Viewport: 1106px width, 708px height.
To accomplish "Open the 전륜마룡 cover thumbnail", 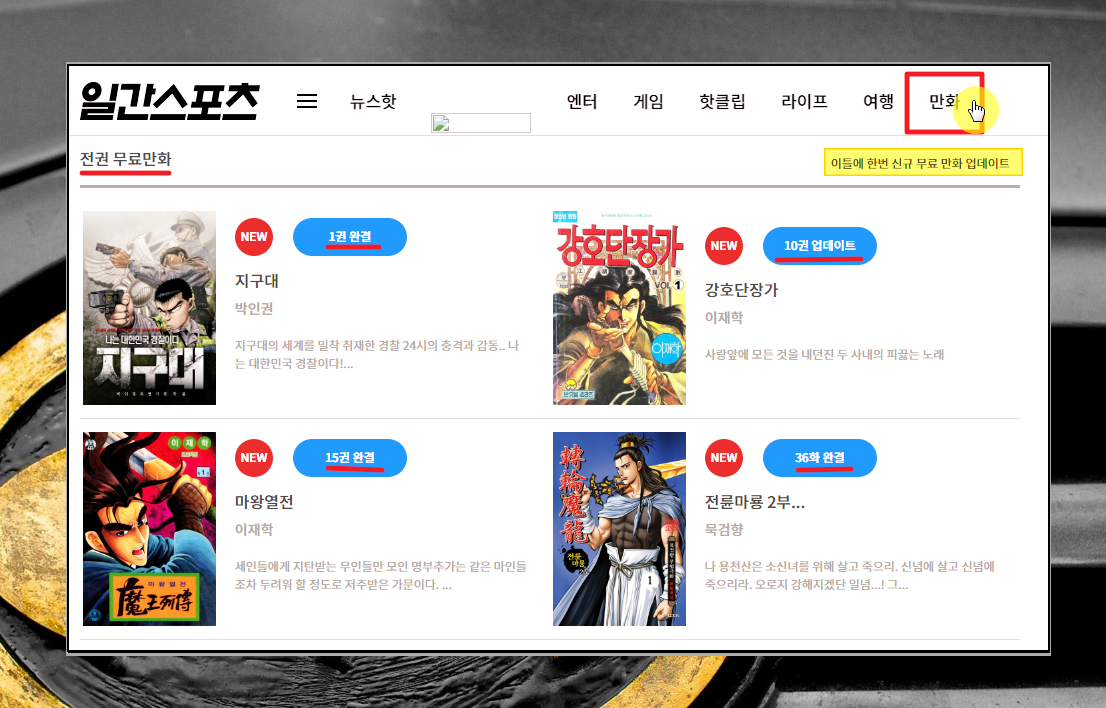I will (619, 529).
